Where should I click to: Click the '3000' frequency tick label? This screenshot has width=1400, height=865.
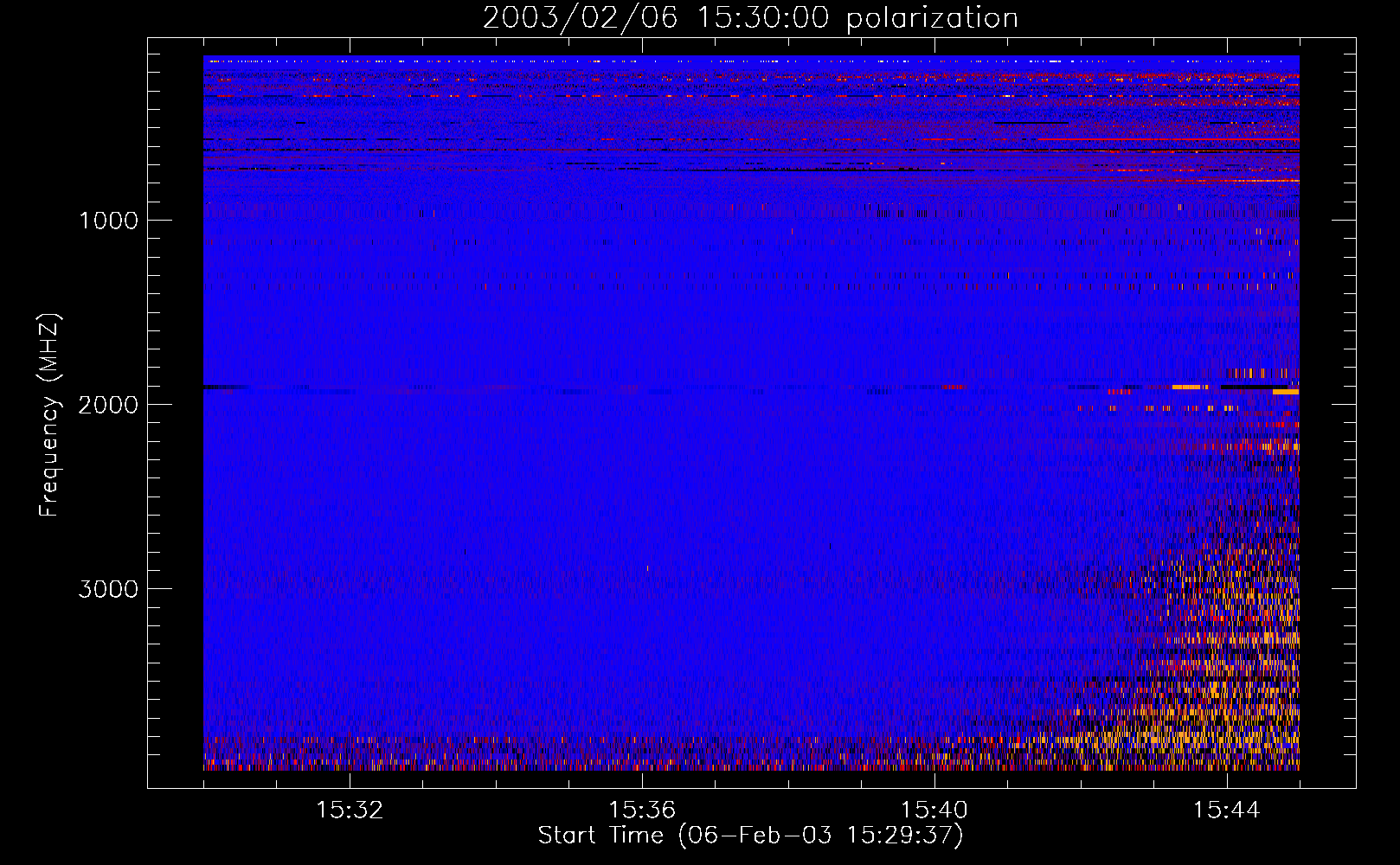[x=108, y=589]
